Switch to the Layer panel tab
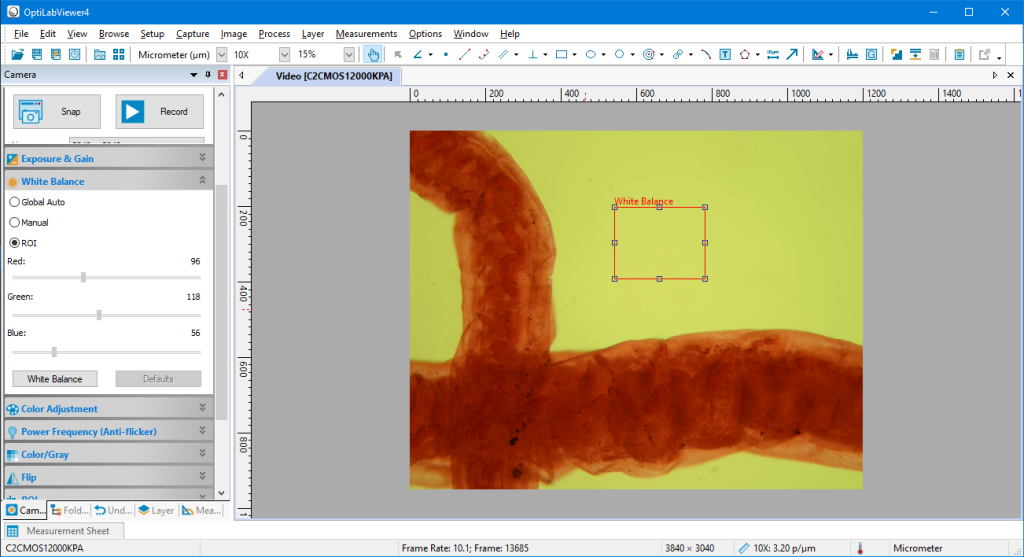1024x557 pixels. click(156, 510)
